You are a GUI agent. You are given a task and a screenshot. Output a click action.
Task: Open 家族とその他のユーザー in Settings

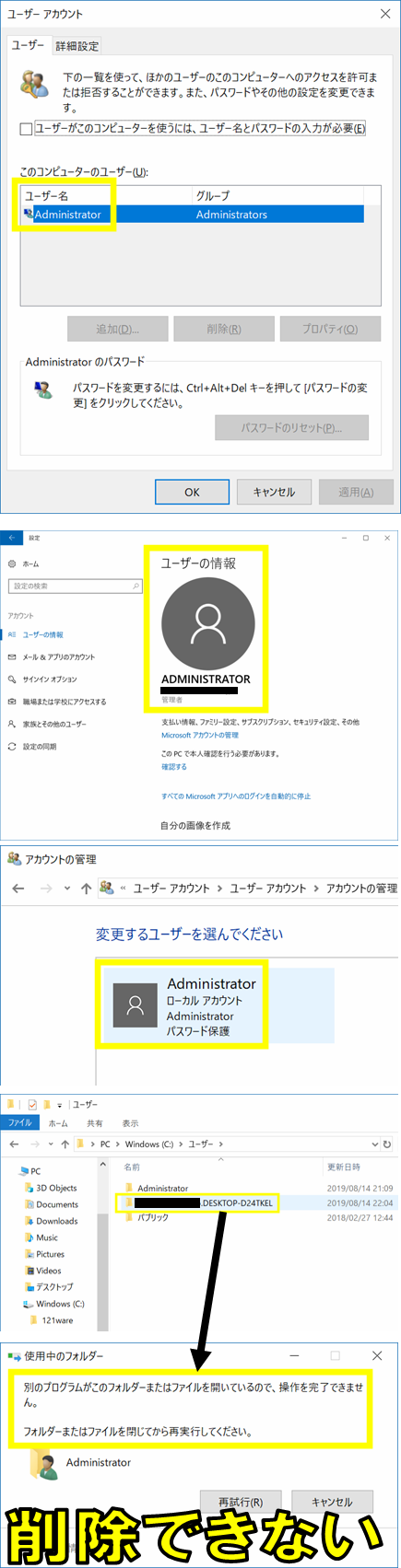tap(54, 724)
